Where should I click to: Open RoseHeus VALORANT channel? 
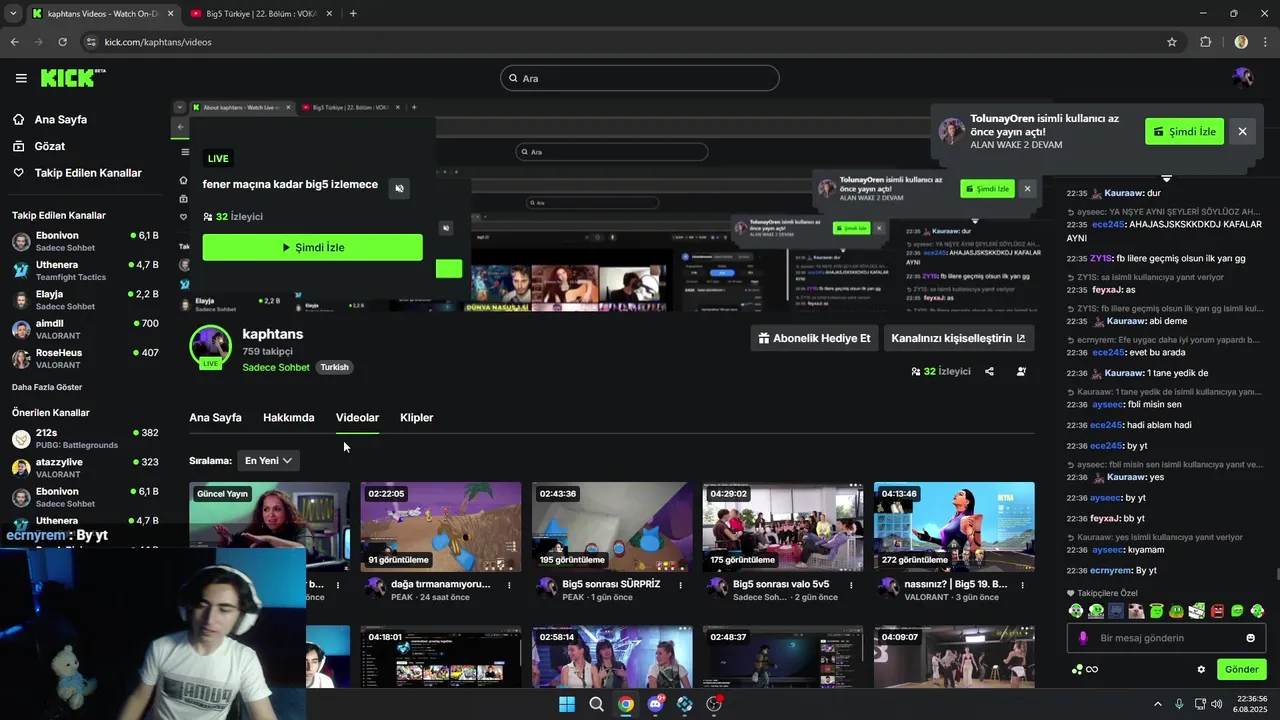coord(85,358)
